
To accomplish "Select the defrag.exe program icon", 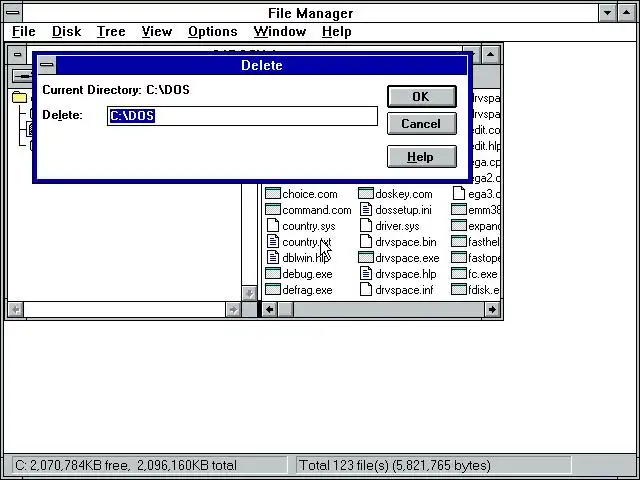I will pos(273,289).
